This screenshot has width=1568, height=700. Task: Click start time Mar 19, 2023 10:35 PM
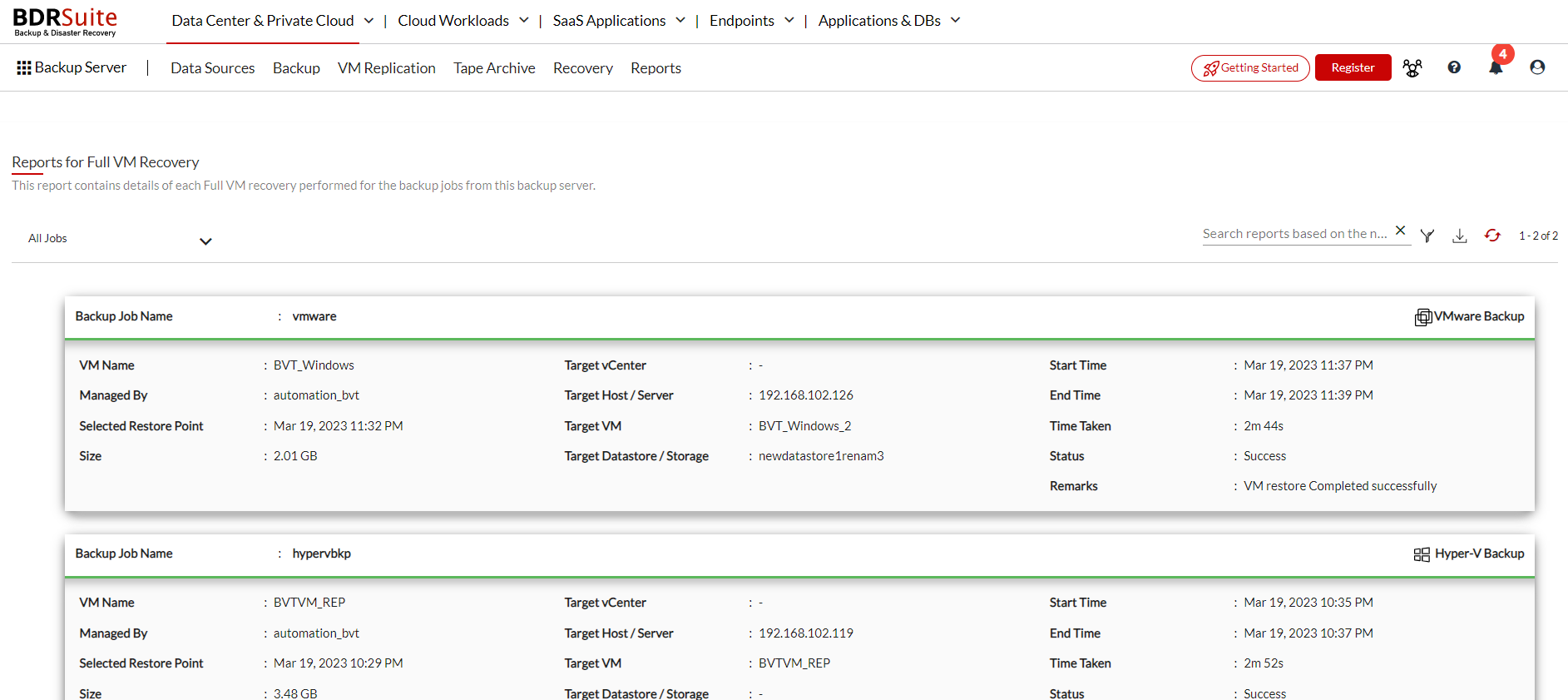(1308, 603)
